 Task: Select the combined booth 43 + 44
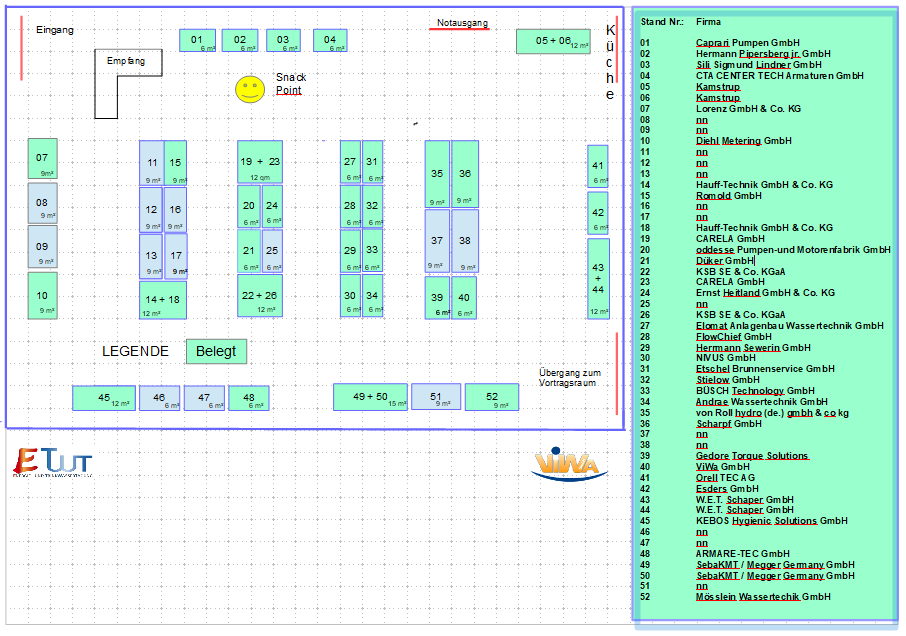coord(598,279)
